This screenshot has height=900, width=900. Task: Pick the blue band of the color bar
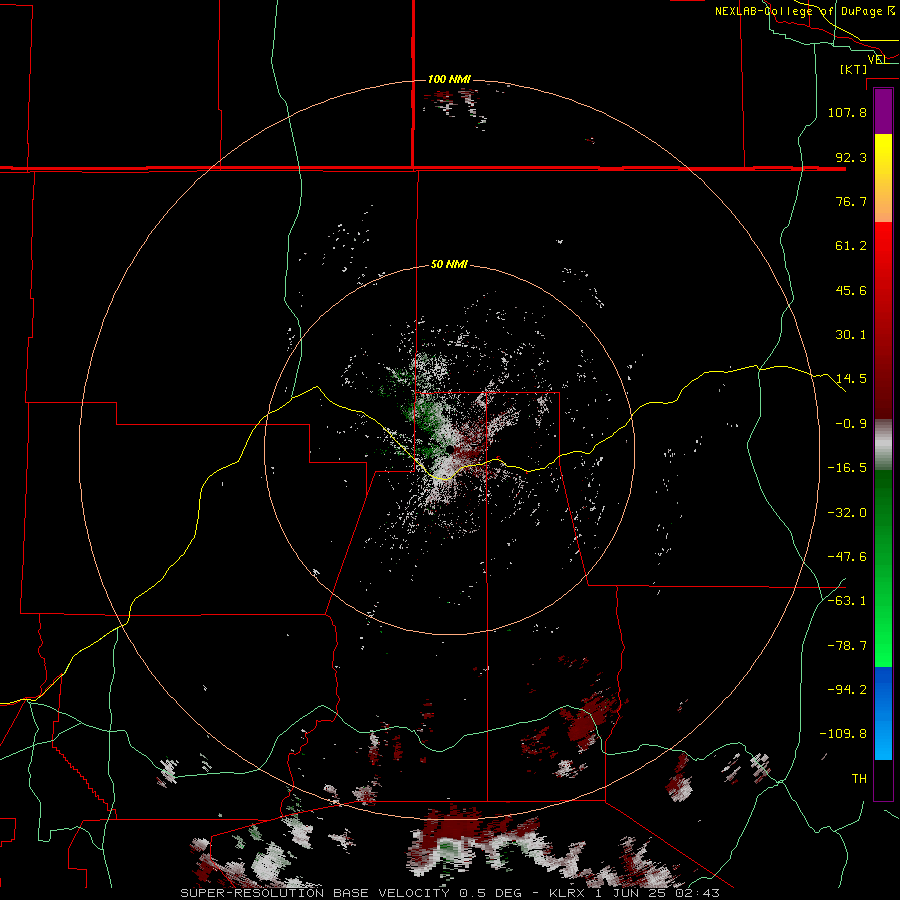pos(883,713)
